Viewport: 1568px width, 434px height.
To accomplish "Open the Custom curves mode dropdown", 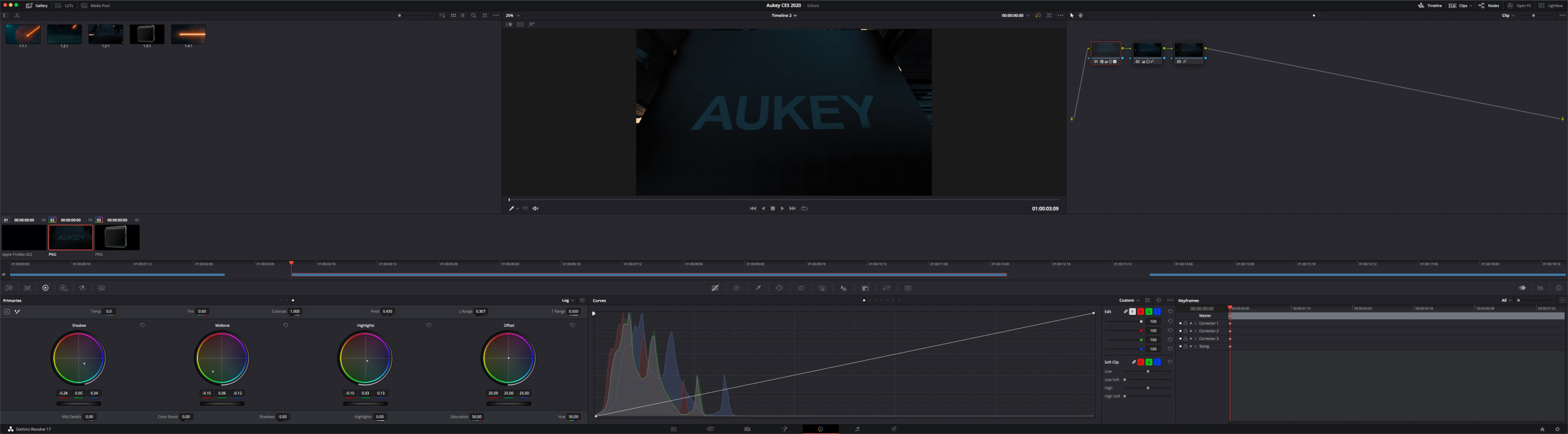I will pyautogui.click(x=1129, y=300).
